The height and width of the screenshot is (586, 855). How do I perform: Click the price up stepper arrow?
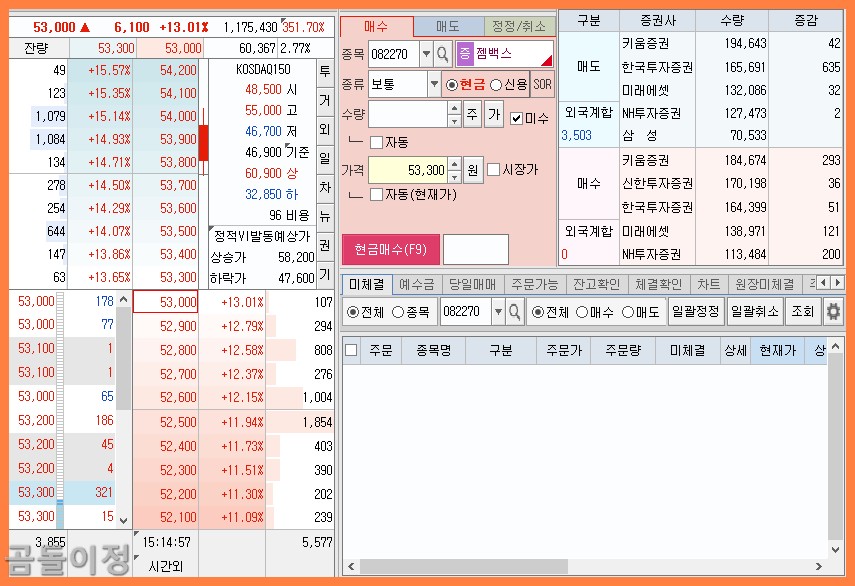454,163
